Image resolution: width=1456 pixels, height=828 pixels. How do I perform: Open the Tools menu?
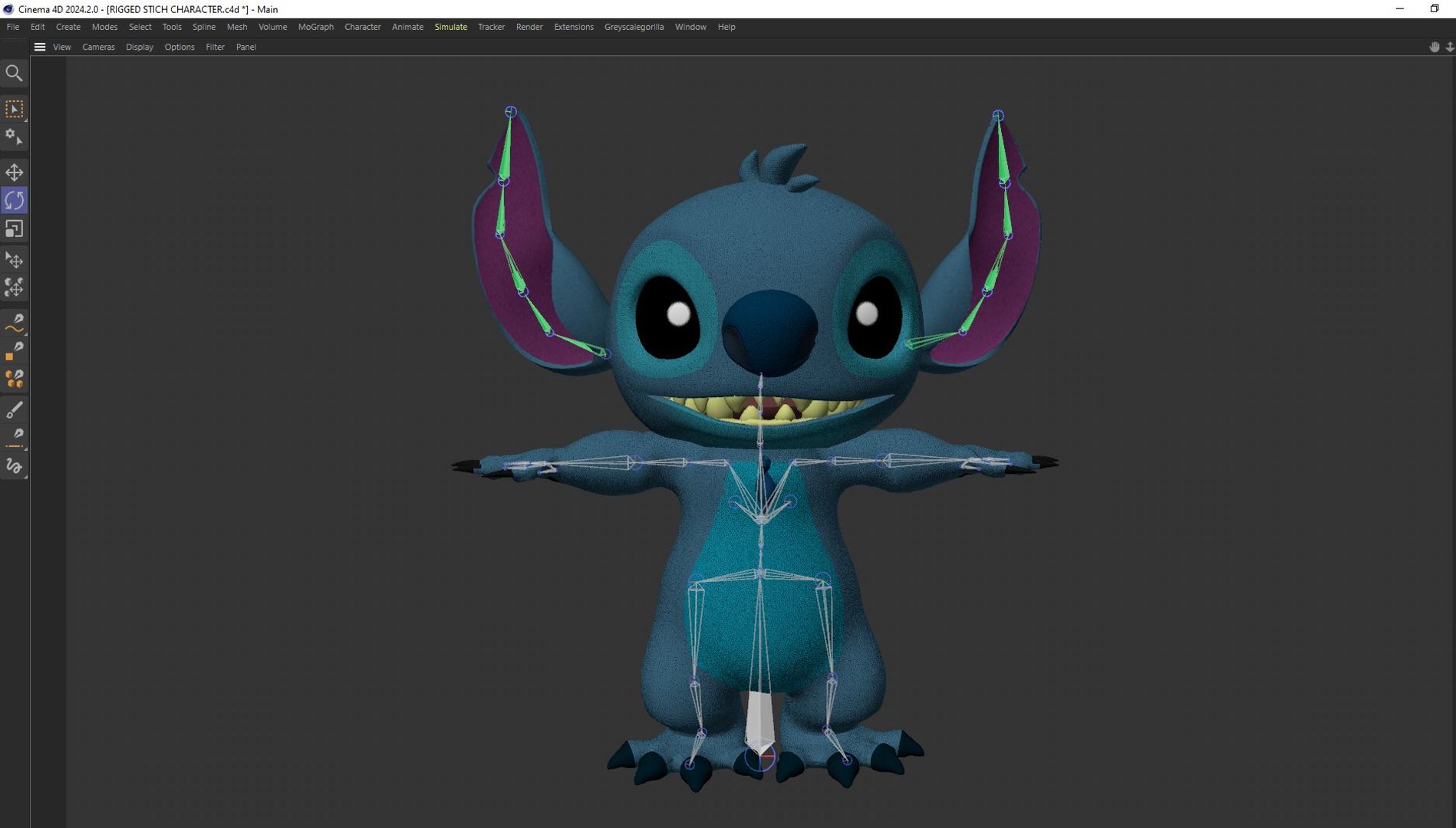172,27
